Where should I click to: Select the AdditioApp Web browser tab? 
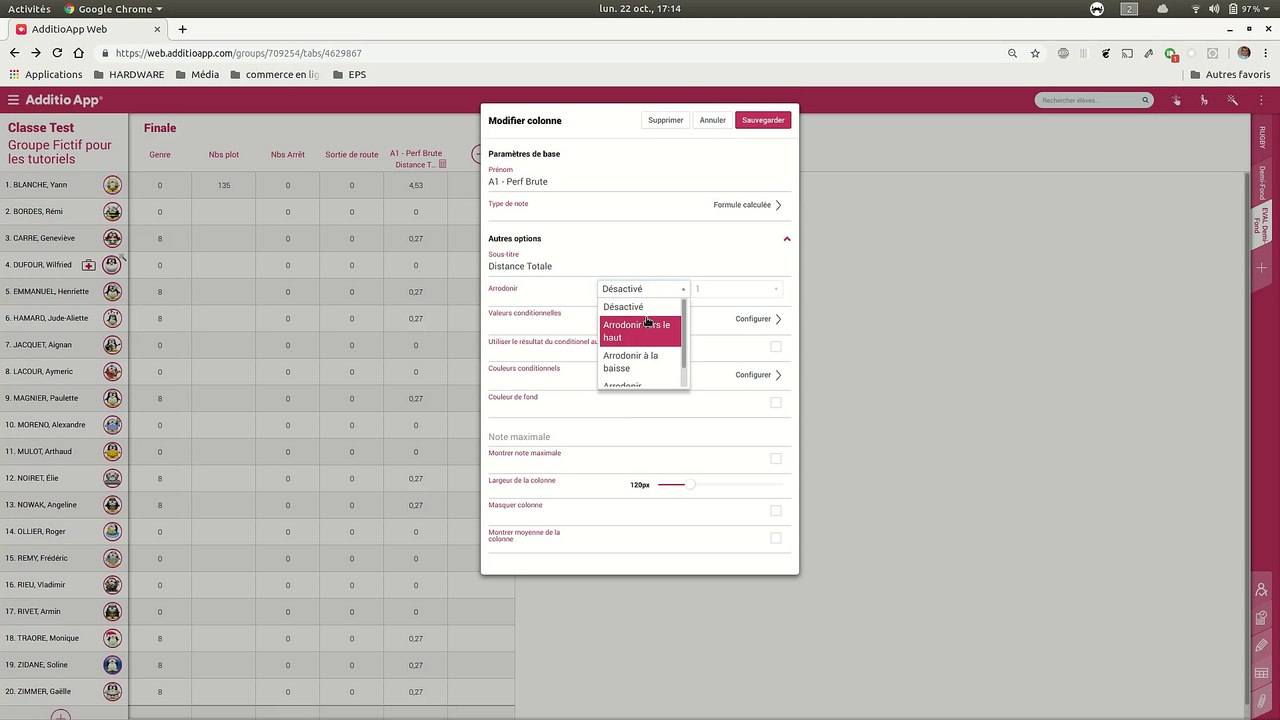[88, 29]
